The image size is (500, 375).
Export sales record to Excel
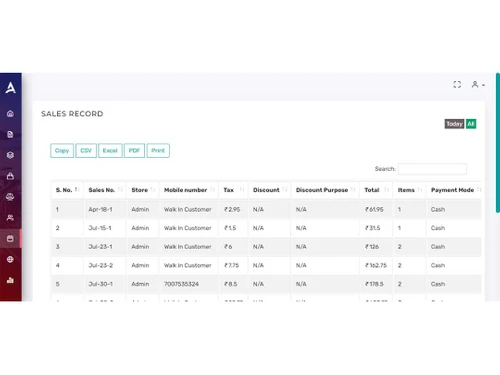point(110,151)
